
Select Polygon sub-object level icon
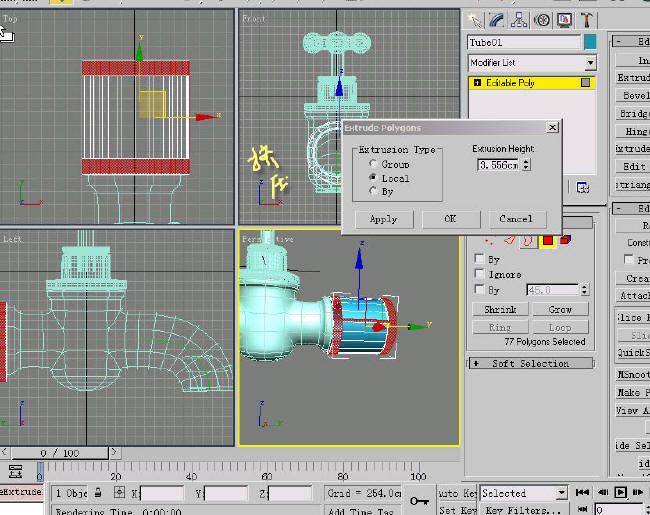[548, 240]
